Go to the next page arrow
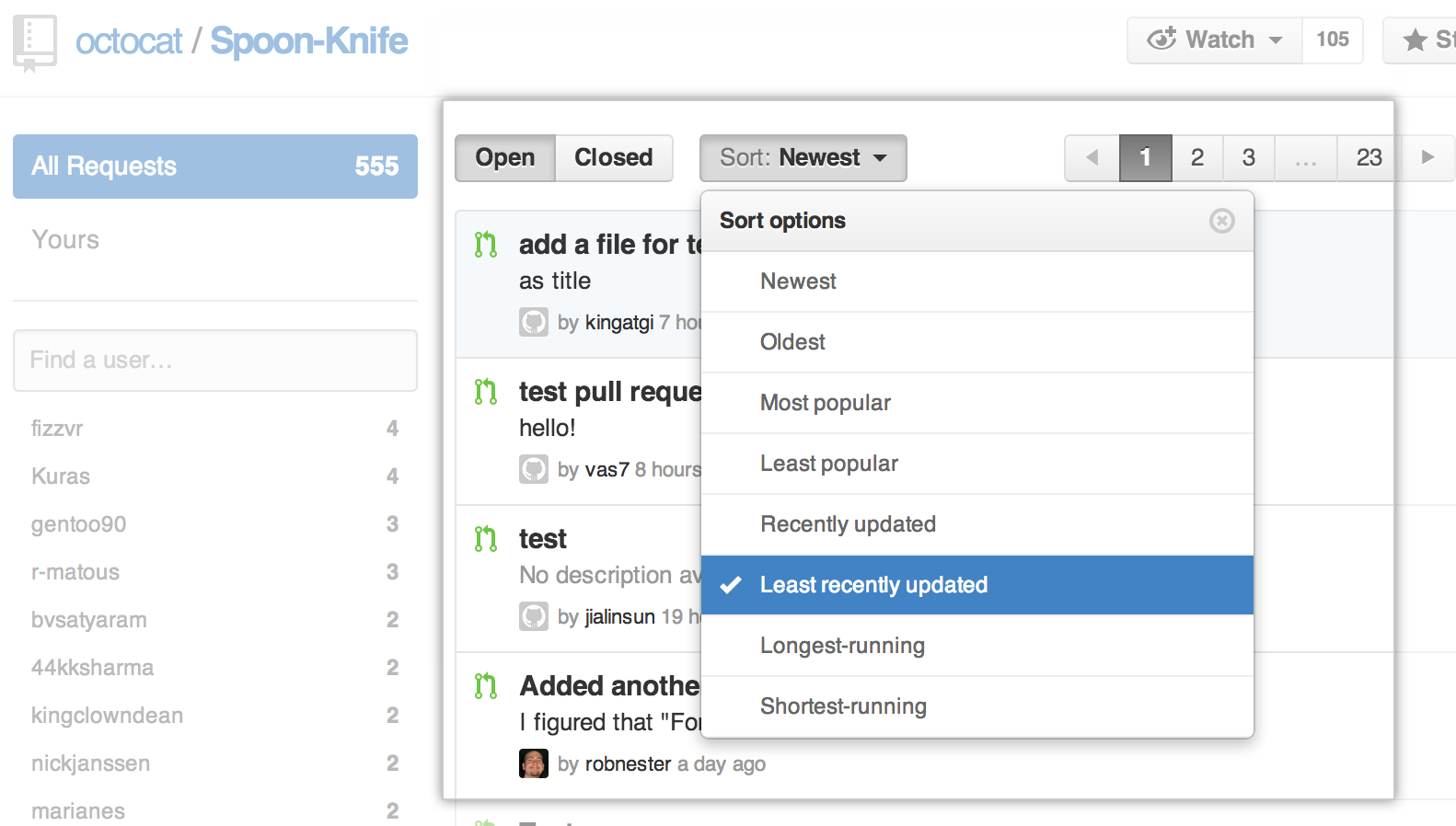 1427,158
